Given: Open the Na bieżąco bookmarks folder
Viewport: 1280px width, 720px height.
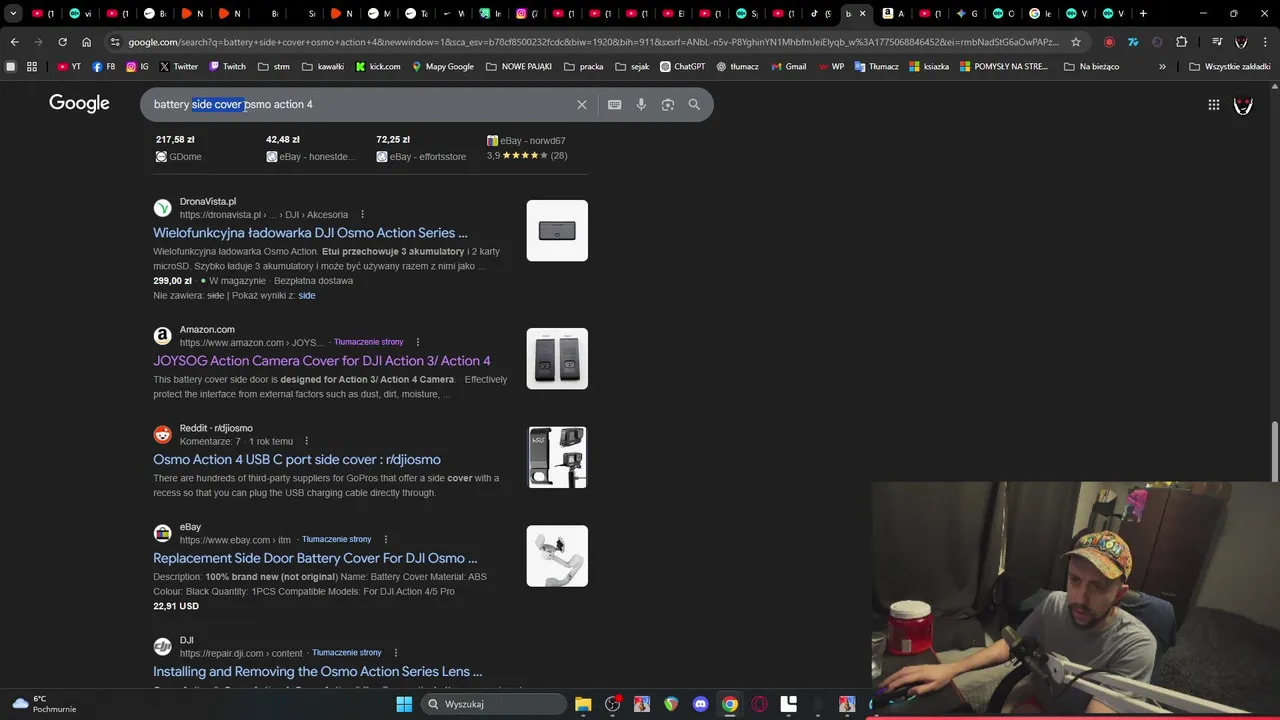Looking at the screenshot, I should pyautogui.click(x=1092, y=66).
